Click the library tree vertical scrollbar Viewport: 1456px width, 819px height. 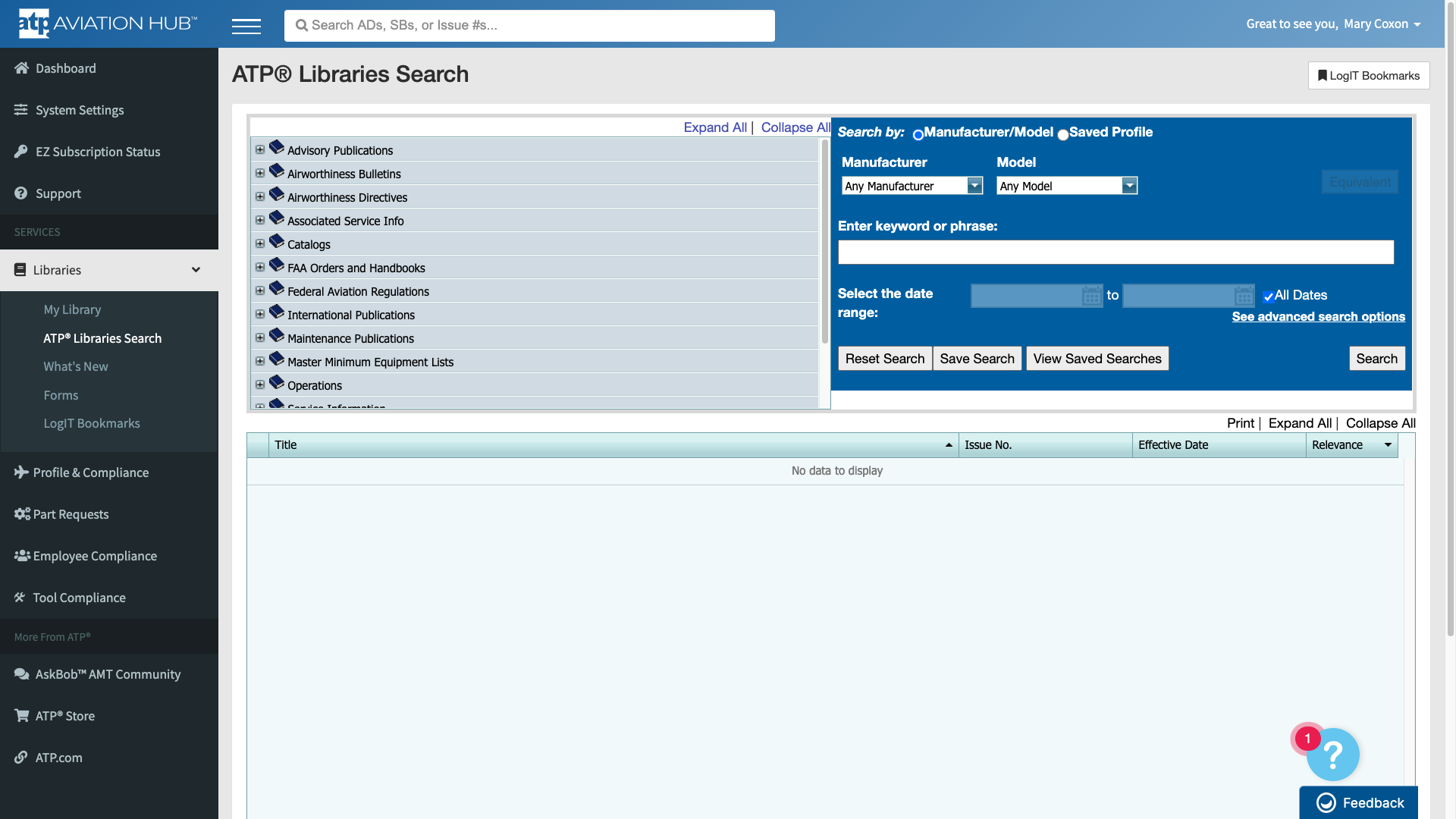(x=825, y=243)
